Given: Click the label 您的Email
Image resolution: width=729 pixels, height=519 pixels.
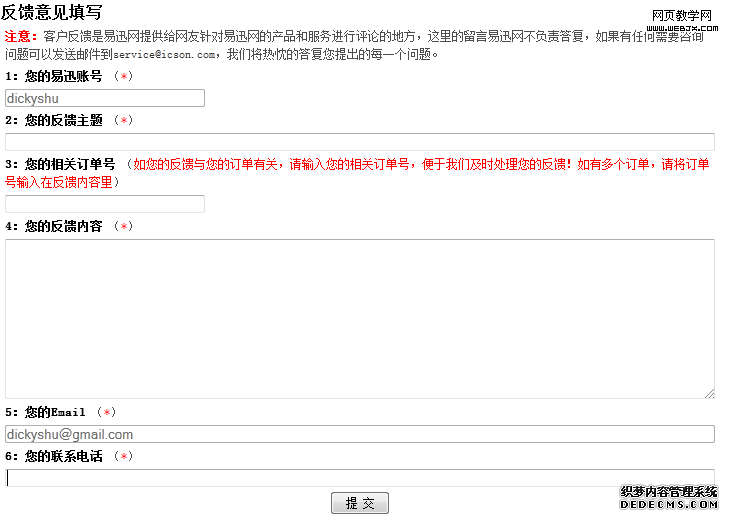Looking at the screenshot, I should (x=55, y=412).
